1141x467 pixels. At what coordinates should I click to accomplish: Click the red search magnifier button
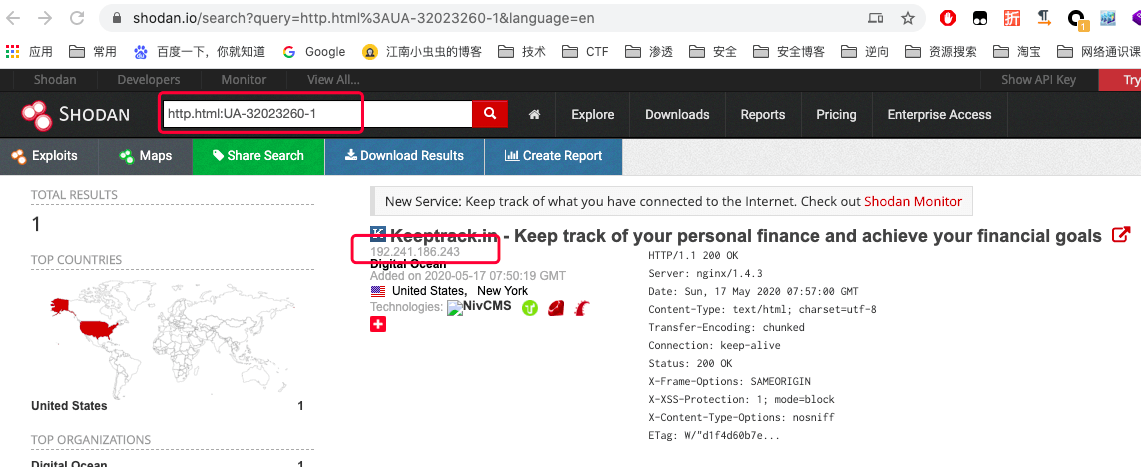(490, 113)
